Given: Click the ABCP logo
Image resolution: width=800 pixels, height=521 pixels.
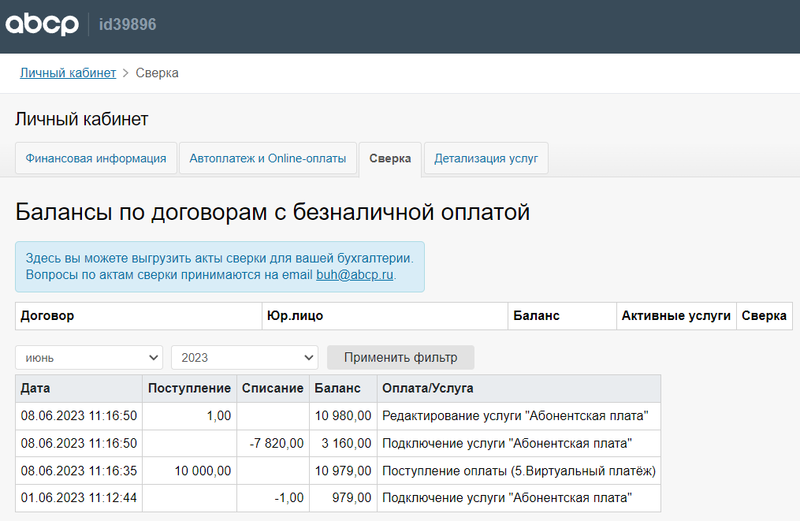Looking at the screenshot, I should [42, 25].
